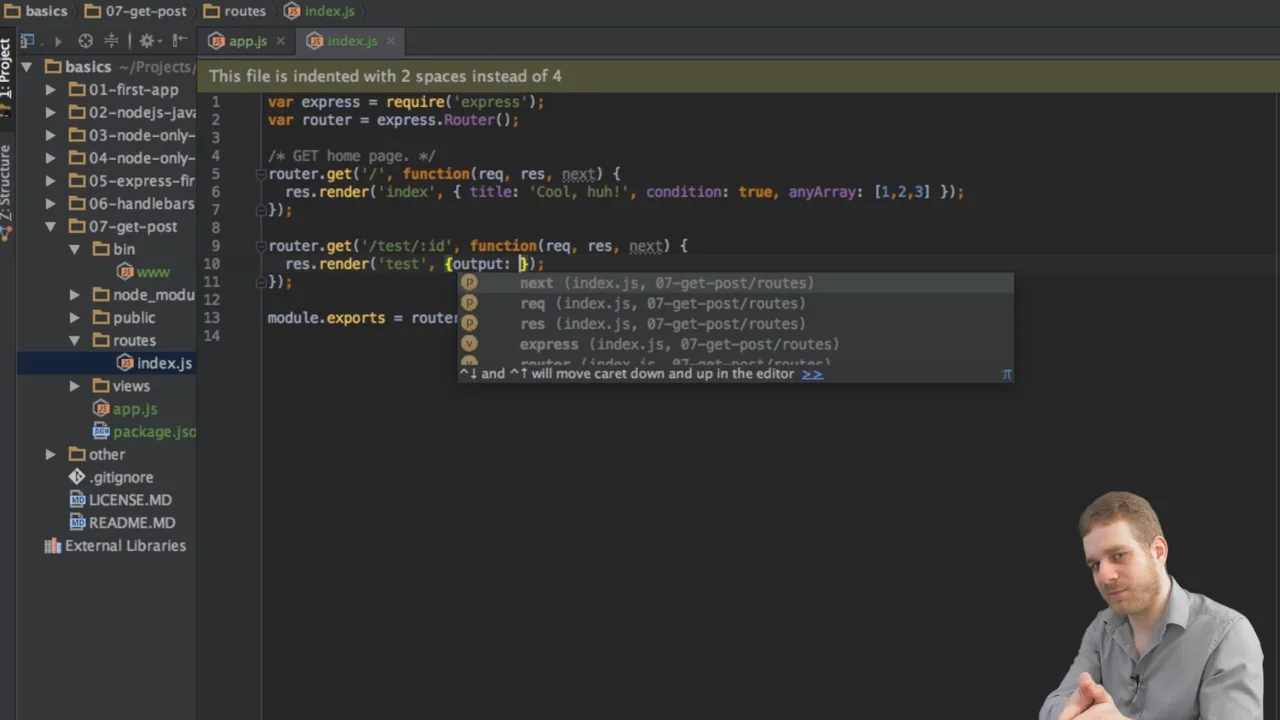Click the parameter icon beside 'next' suggestion
This screenshot has height=720, width=1280.
tap(469, 283)
